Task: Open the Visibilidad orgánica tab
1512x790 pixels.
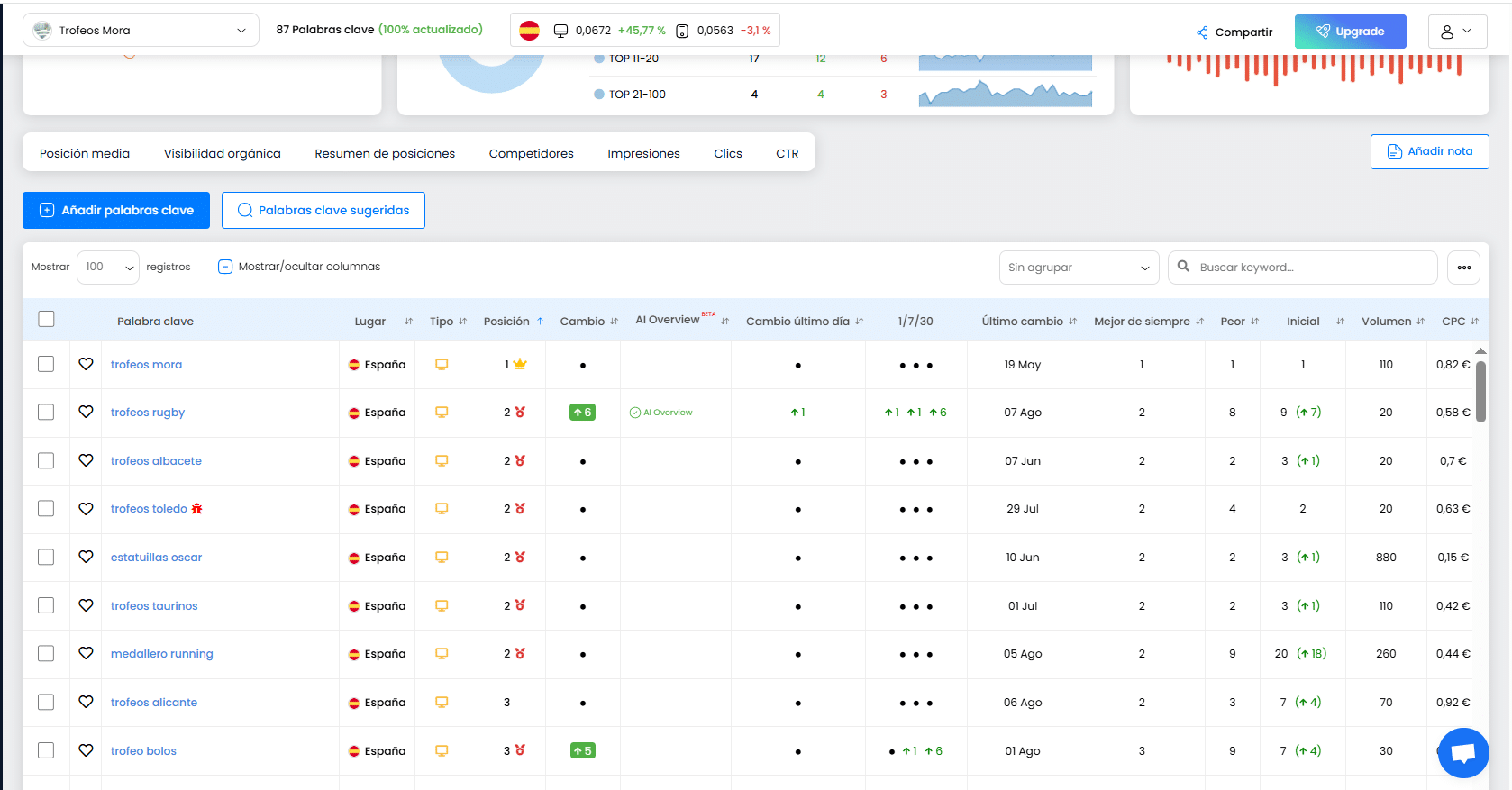Action: click(222, 153)
